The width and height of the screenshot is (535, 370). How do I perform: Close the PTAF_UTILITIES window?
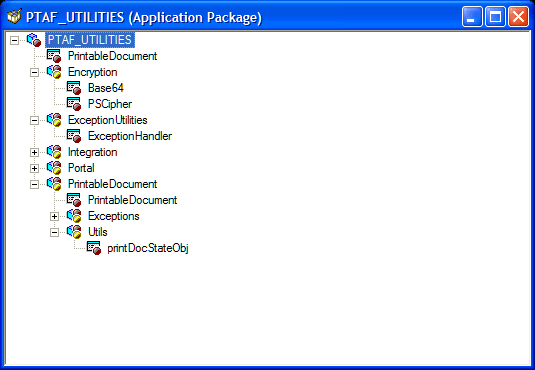click(518, 17)
